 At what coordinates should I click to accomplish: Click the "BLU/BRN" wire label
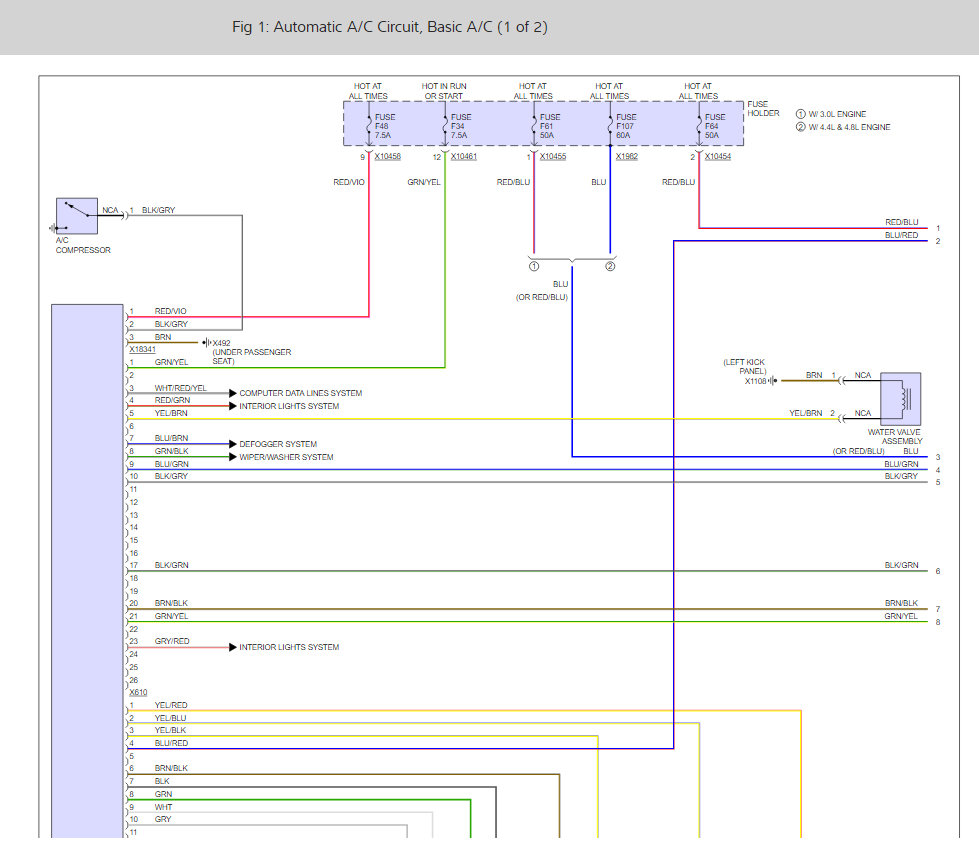point(171,438)
